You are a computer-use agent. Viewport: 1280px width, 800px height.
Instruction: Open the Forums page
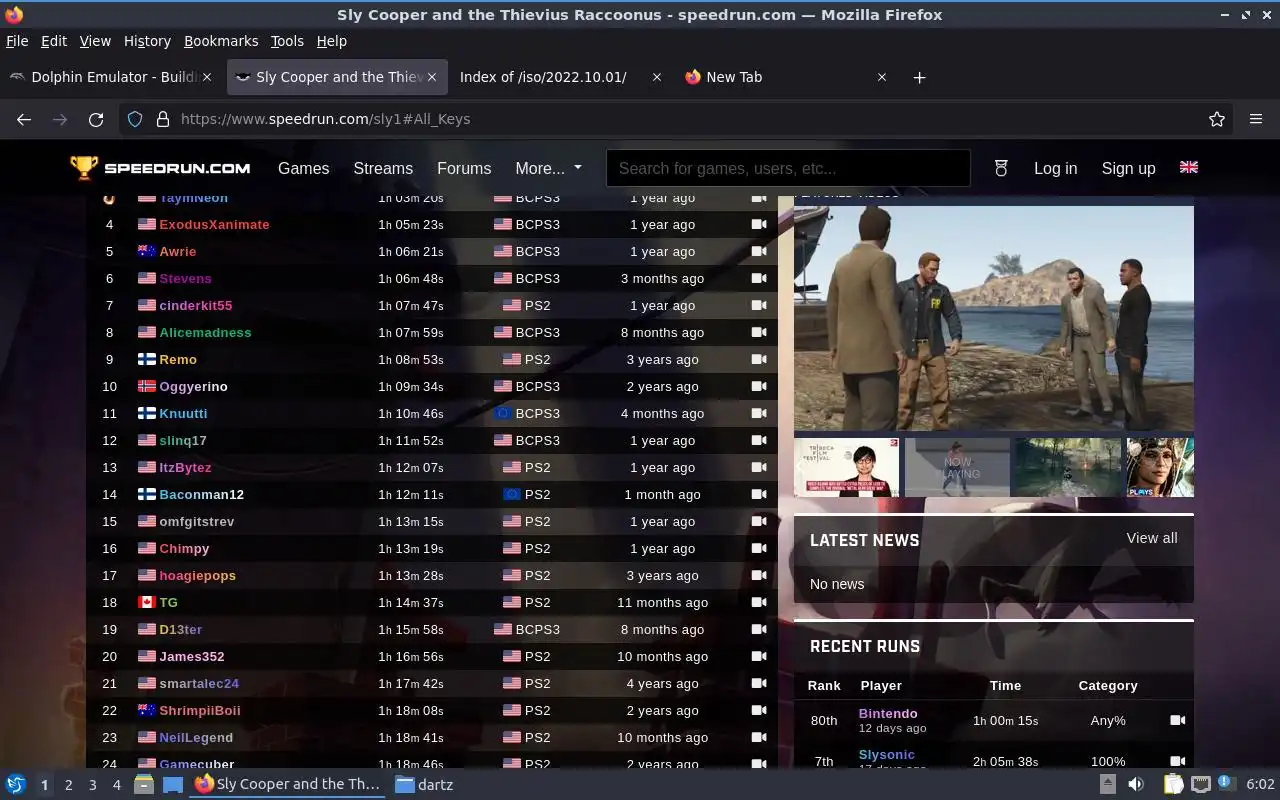tap(464, 168)
